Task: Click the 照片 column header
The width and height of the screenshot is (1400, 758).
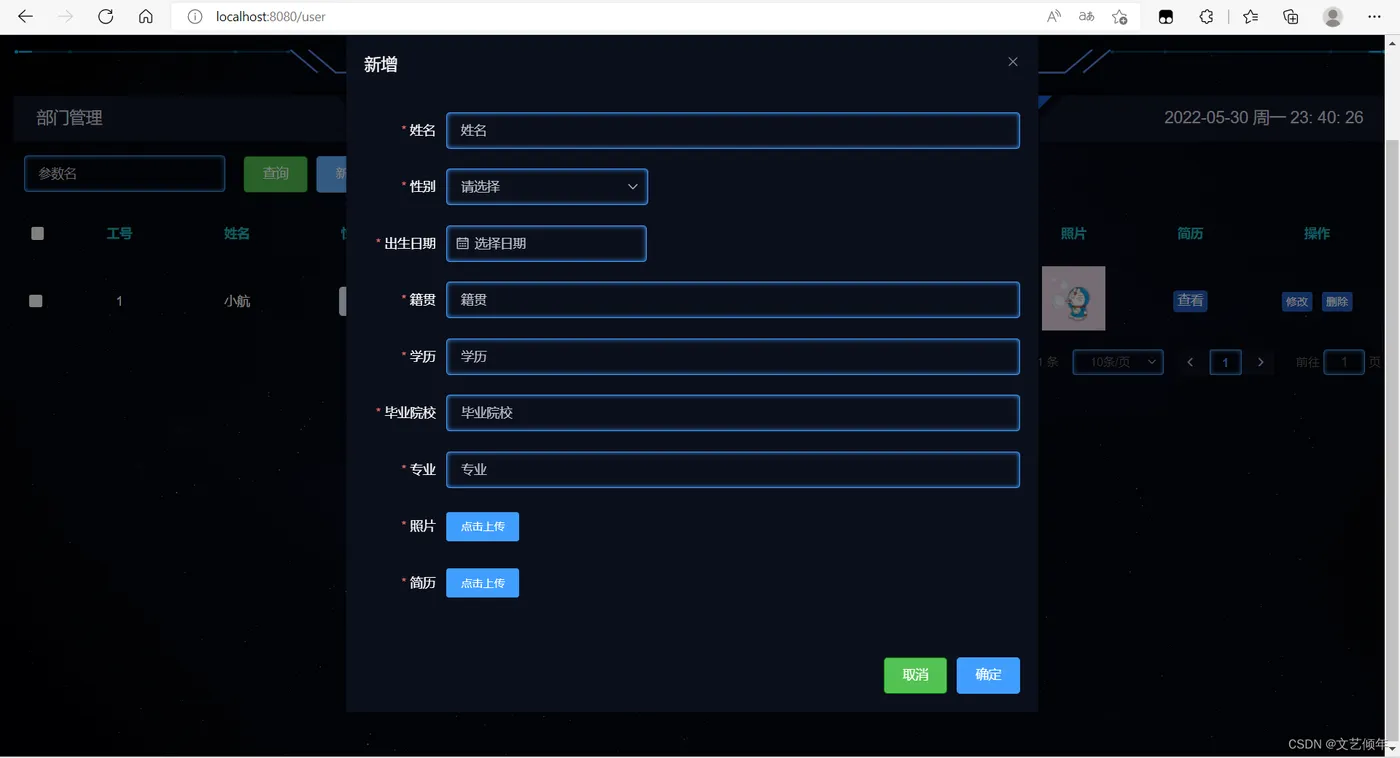Action: pos(1074,233)
